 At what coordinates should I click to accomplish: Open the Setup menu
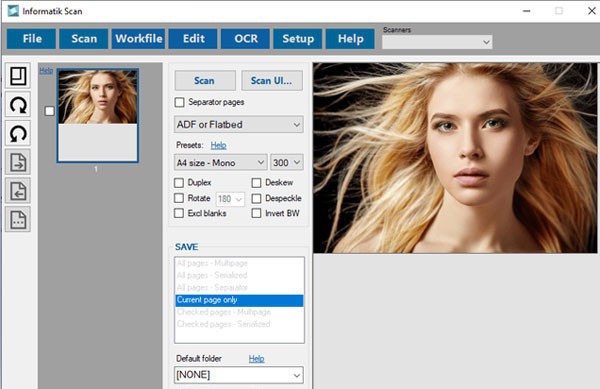point(298,39)
